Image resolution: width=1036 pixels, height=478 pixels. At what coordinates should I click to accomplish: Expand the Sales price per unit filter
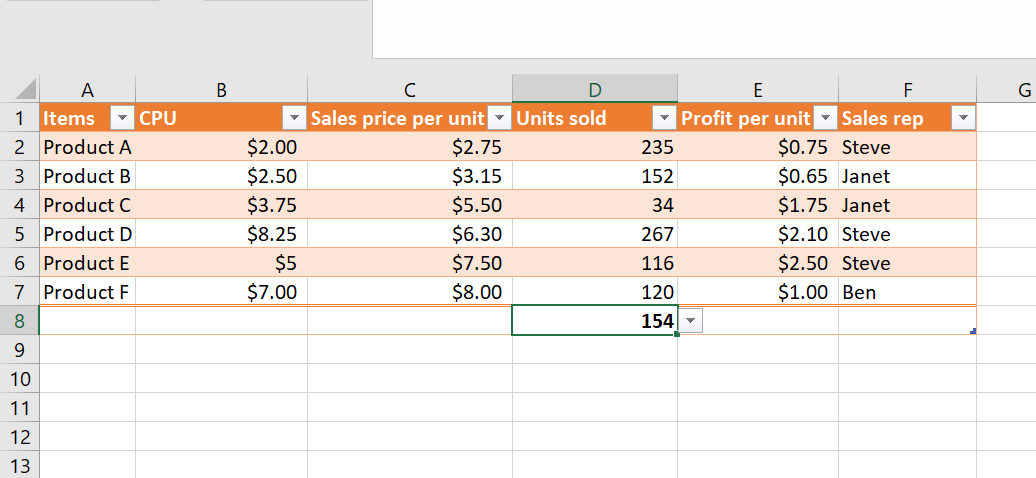[498, 118]
